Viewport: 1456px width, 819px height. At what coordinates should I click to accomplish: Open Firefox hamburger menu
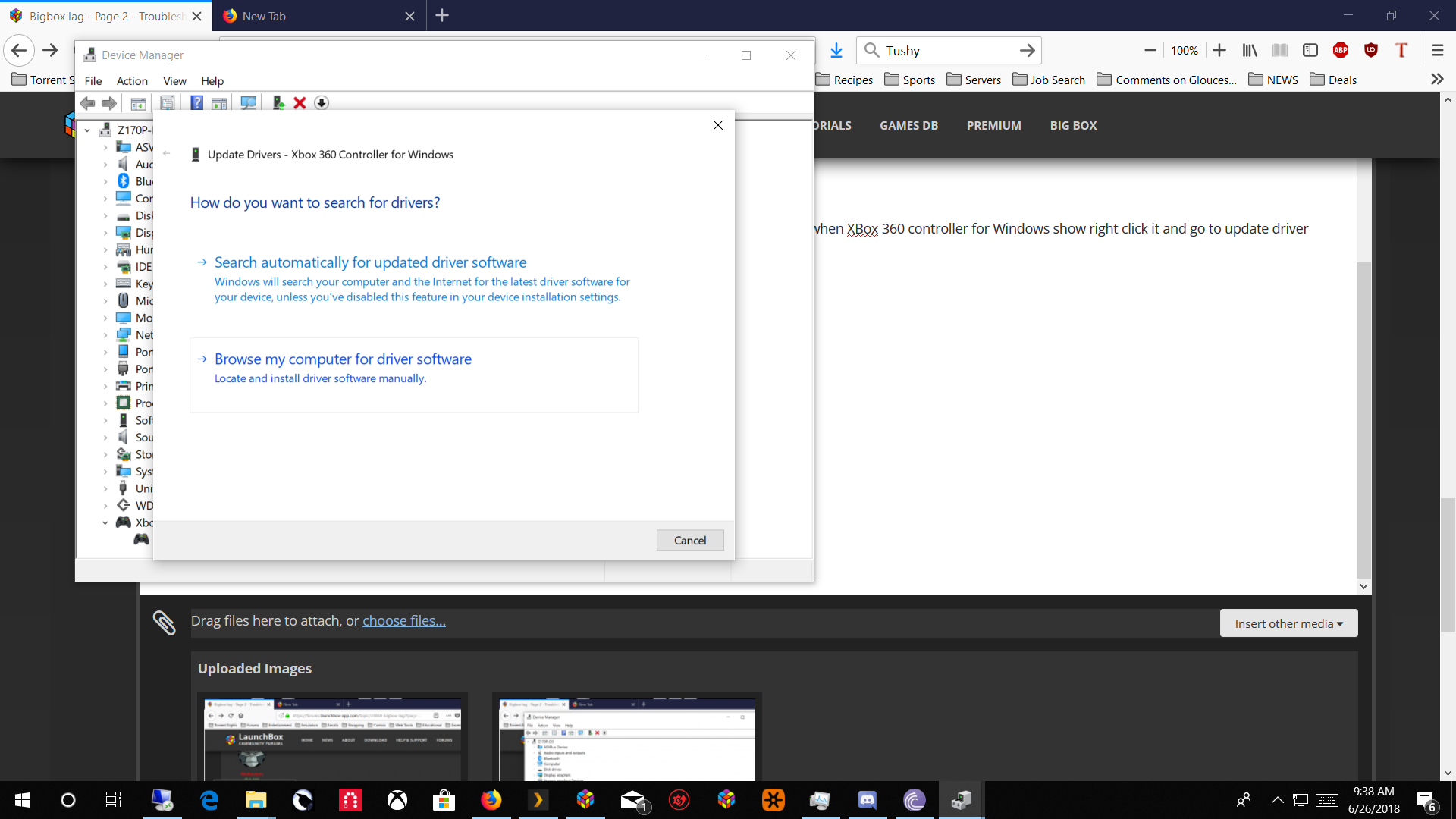pos(1437,50)
